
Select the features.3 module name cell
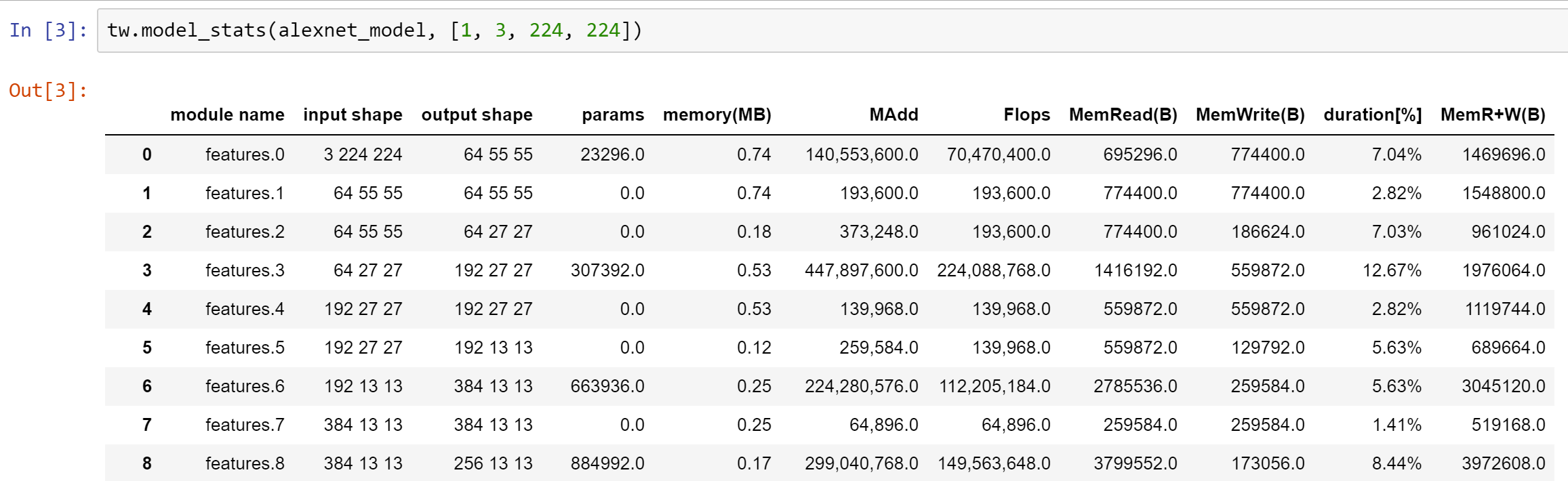click(245, 270)
